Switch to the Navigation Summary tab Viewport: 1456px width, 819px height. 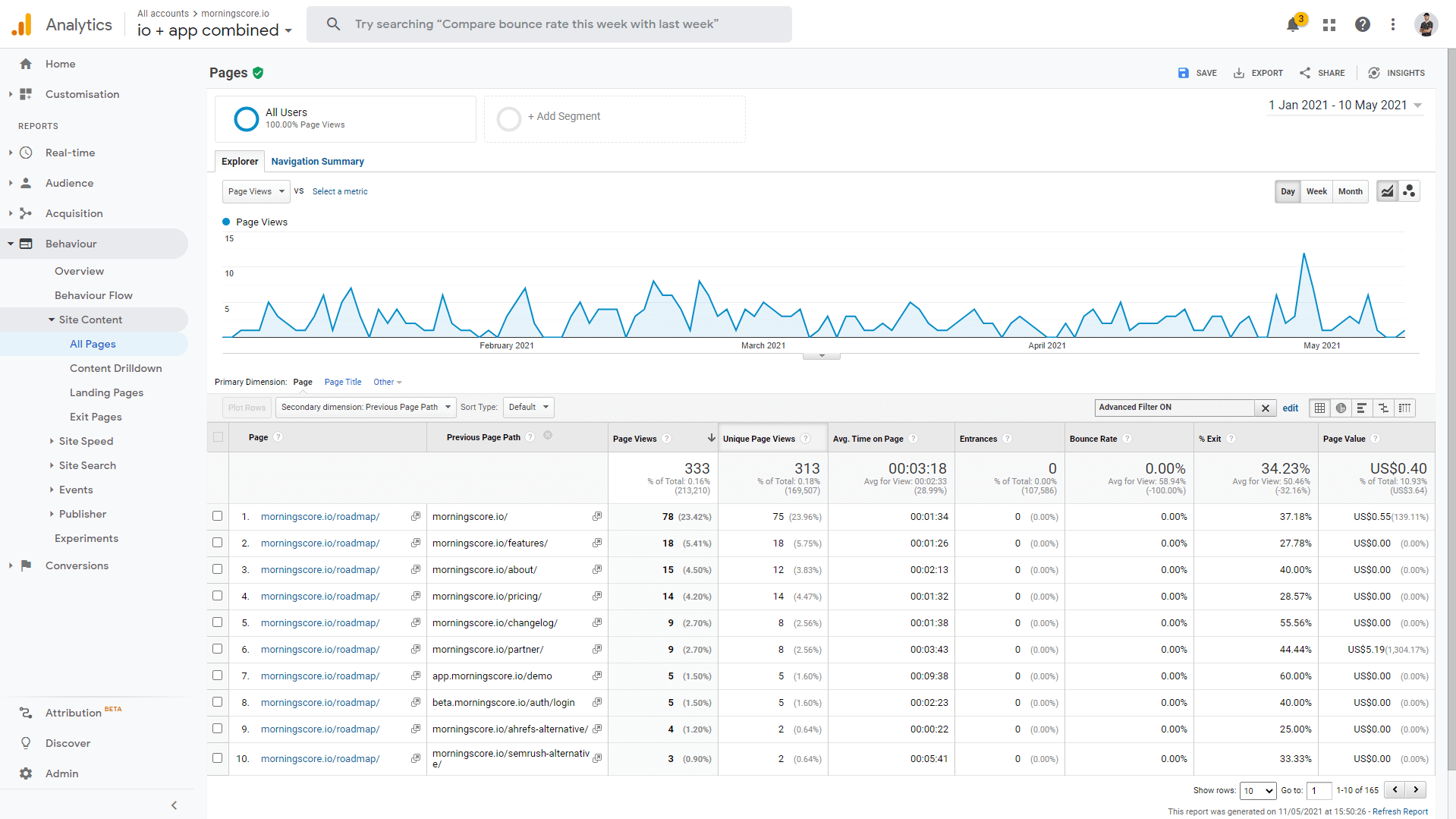click(x=317, y=161)
